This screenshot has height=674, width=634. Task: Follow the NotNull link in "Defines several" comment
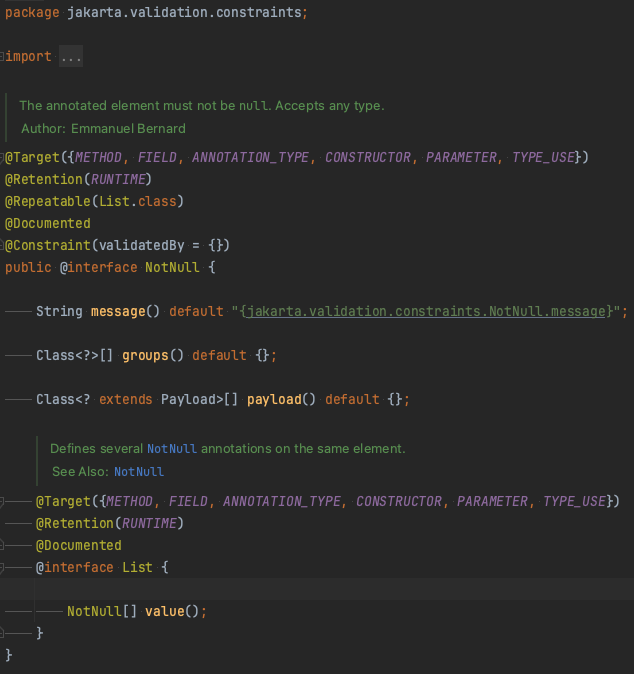(172, 449)
